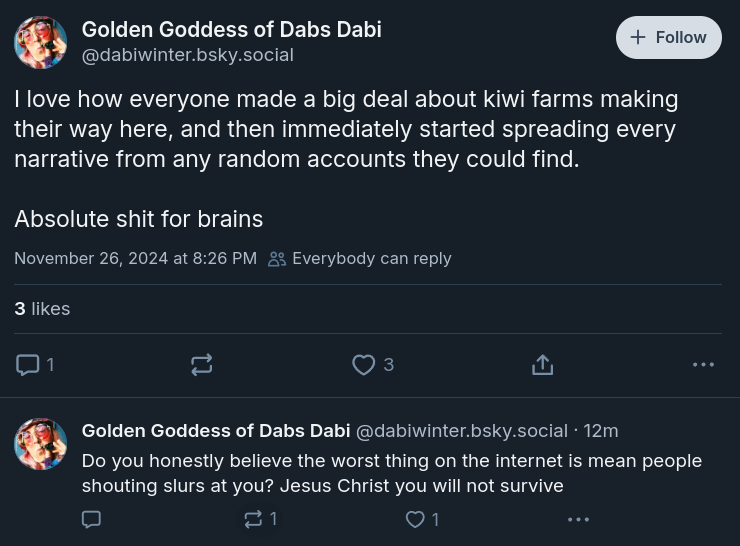Click 'Everybody can reply' setting label

371,258
